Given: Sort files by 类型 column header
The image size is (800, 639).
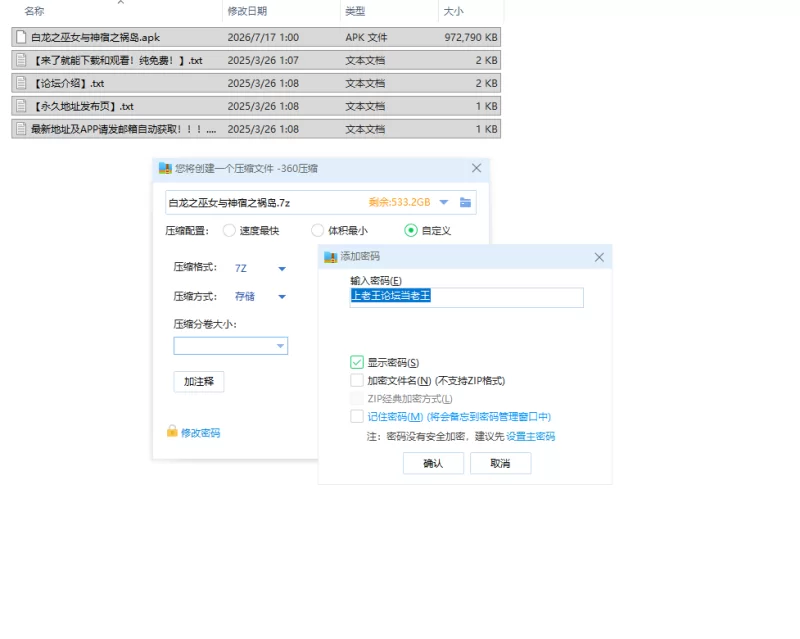Looking at the screenshot, I should click(355, 11).
